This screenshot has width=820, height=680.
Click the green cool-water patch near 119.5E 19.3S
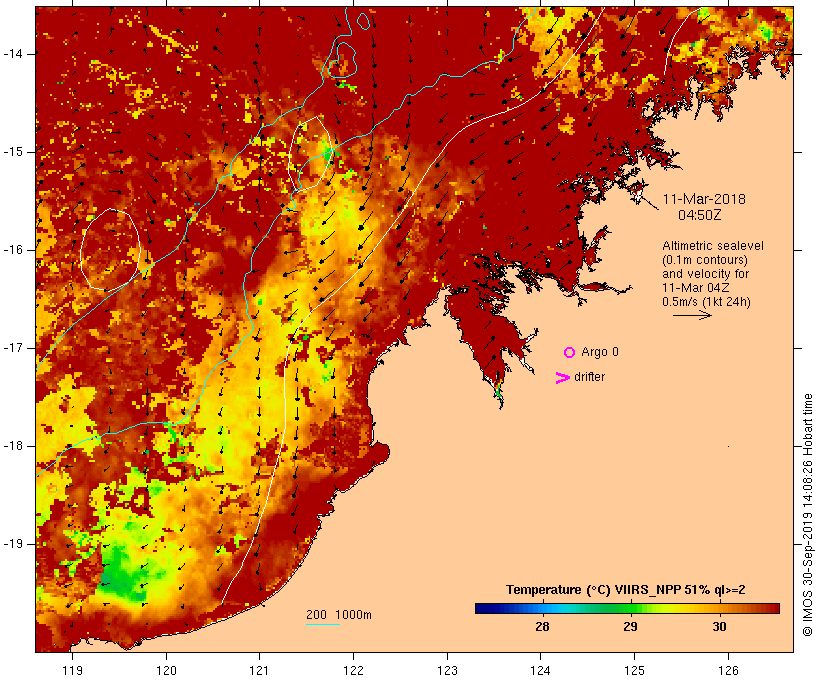(121, 573)
